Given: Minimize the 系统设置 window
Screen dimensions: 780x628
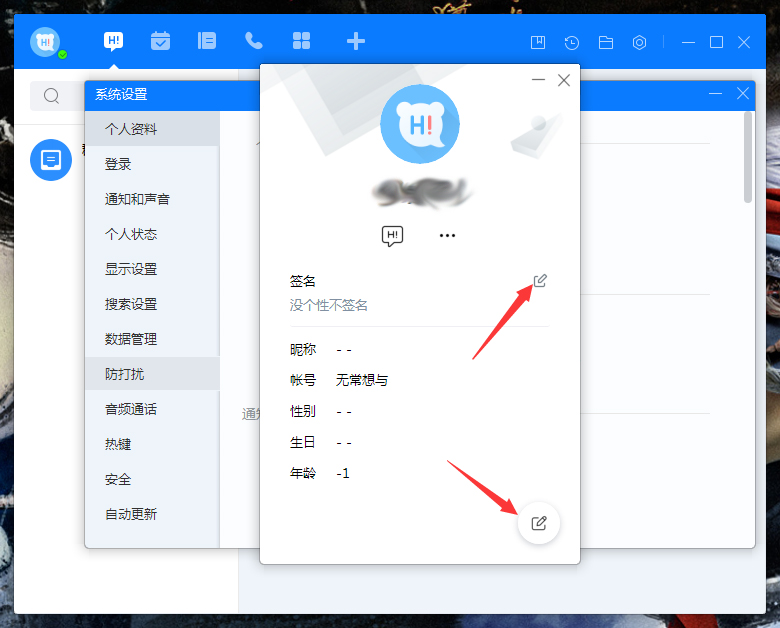Looking at the screenshot, I should click(x=715, y=94).
